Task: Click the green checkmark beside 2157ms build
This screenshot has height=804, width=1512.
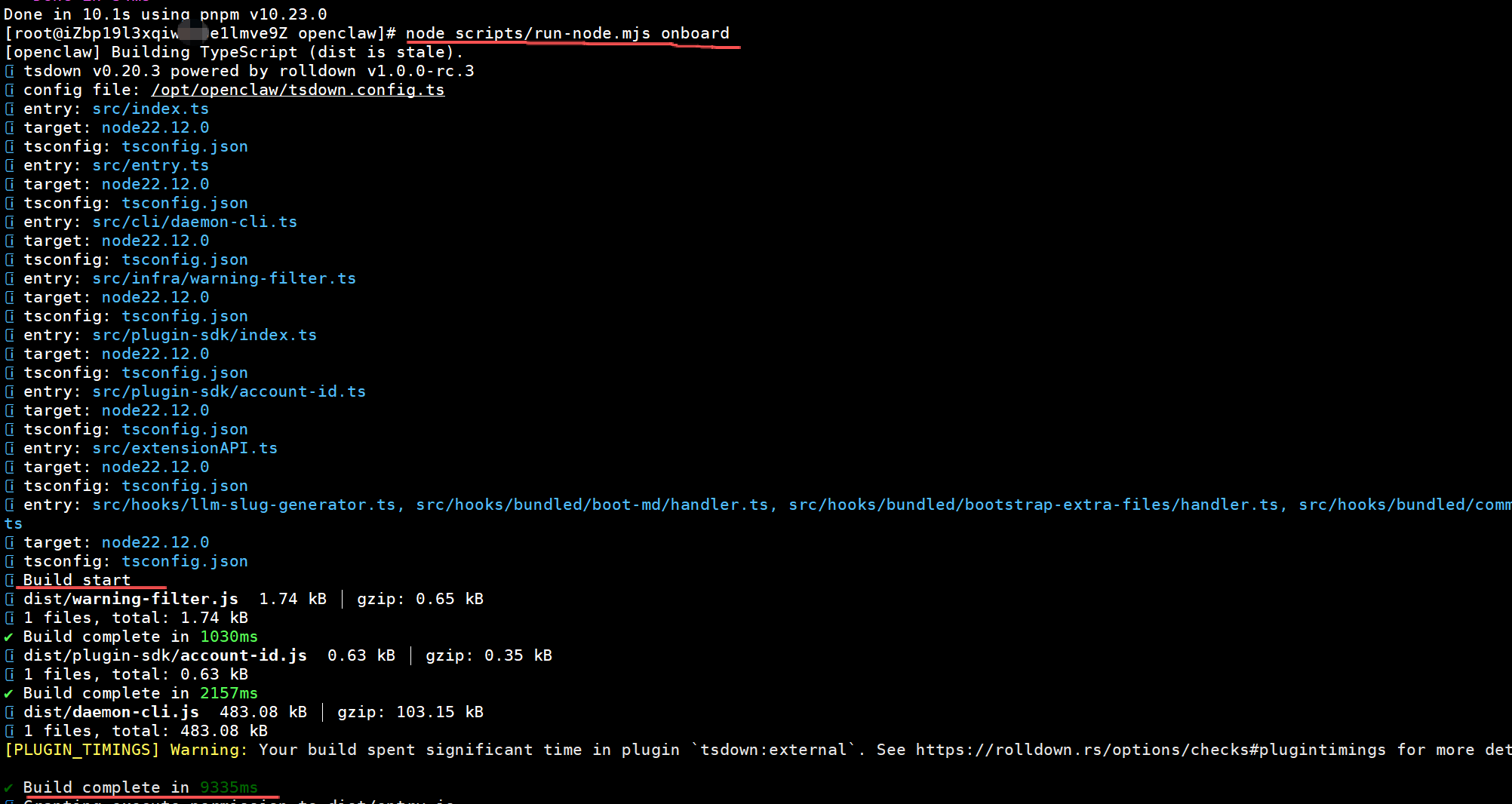Action: (9, 694)
